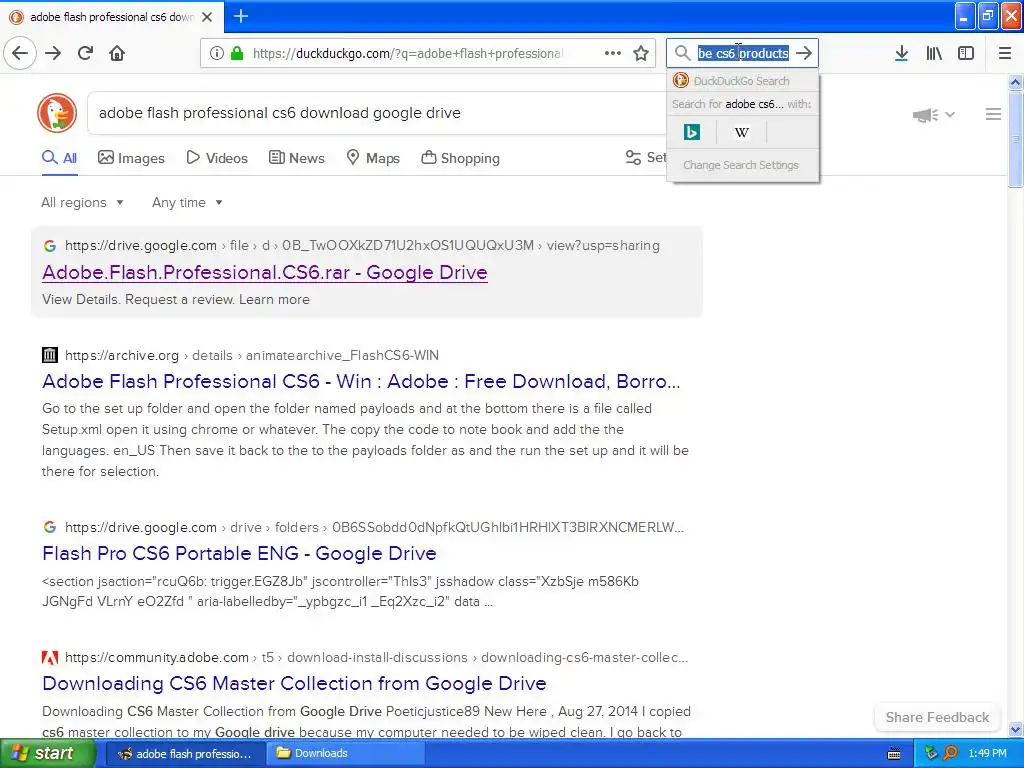This screenshot has width=1024, height=768.
Task: Bookmark this page with the star icon
Action: coord(641,53)
